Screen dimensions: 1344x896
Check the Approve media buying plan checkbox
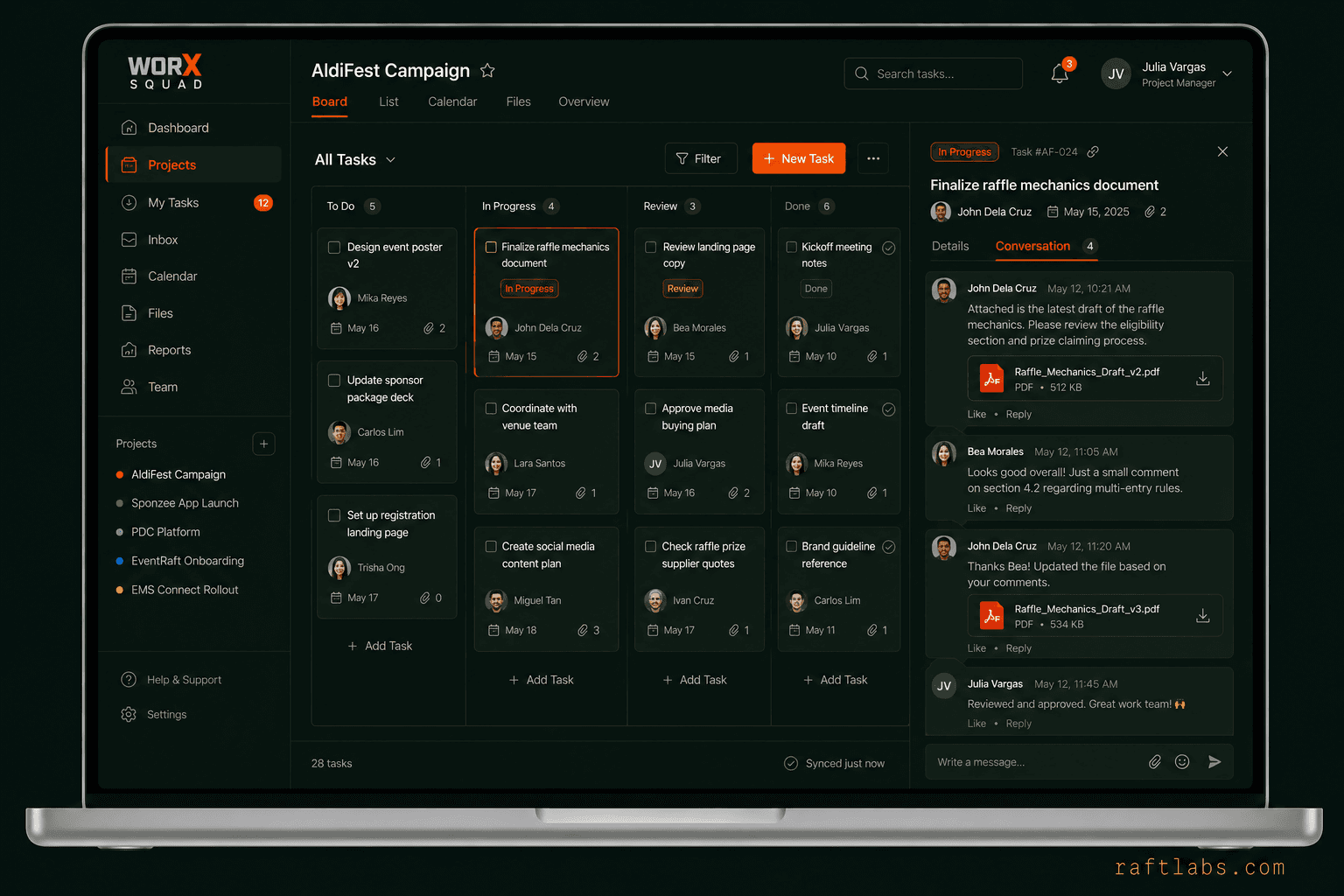pyautogui.click(x=650, y=409)
